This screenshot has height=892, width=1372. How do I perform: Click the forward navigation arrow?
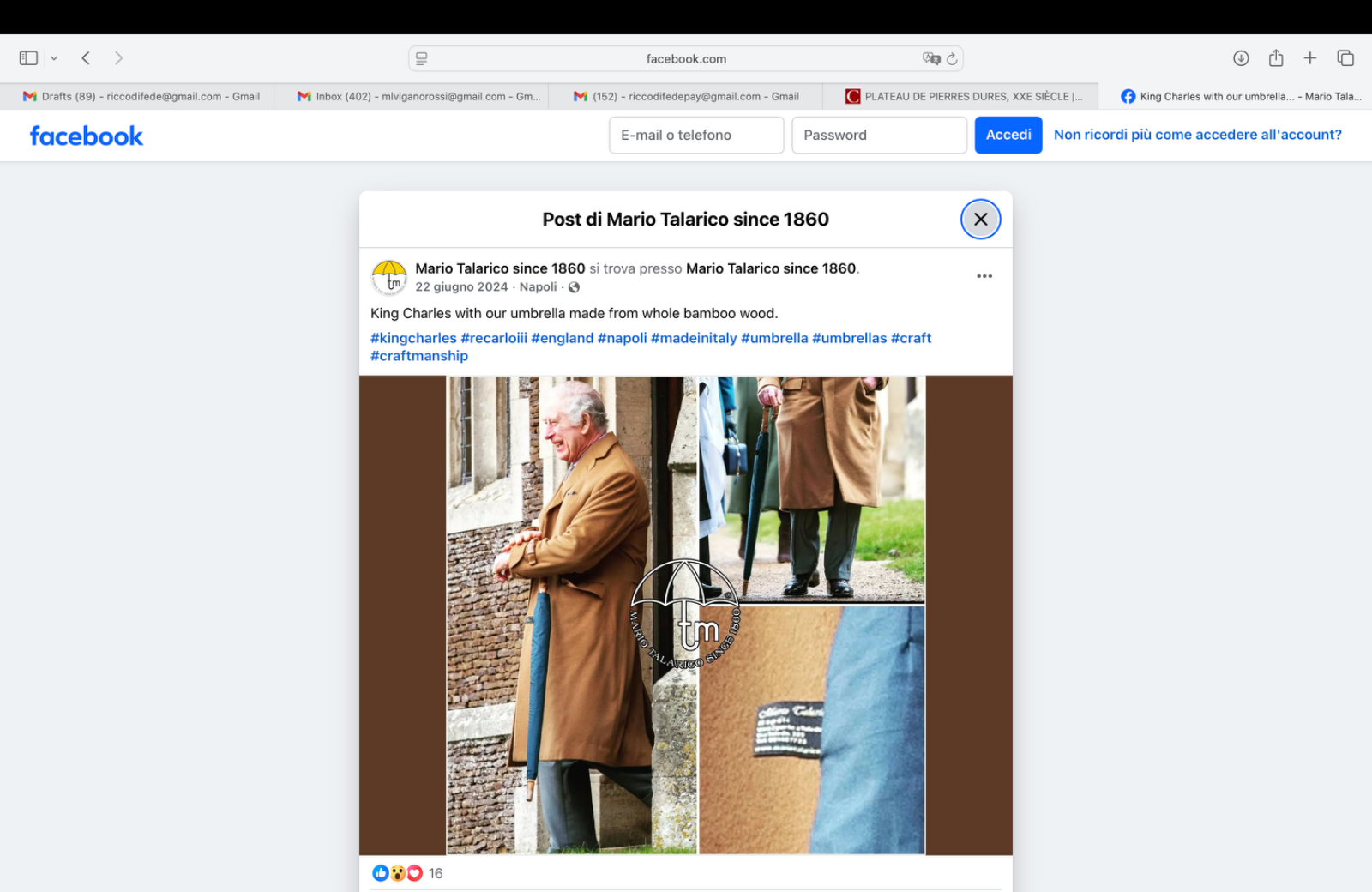(118, 58)
